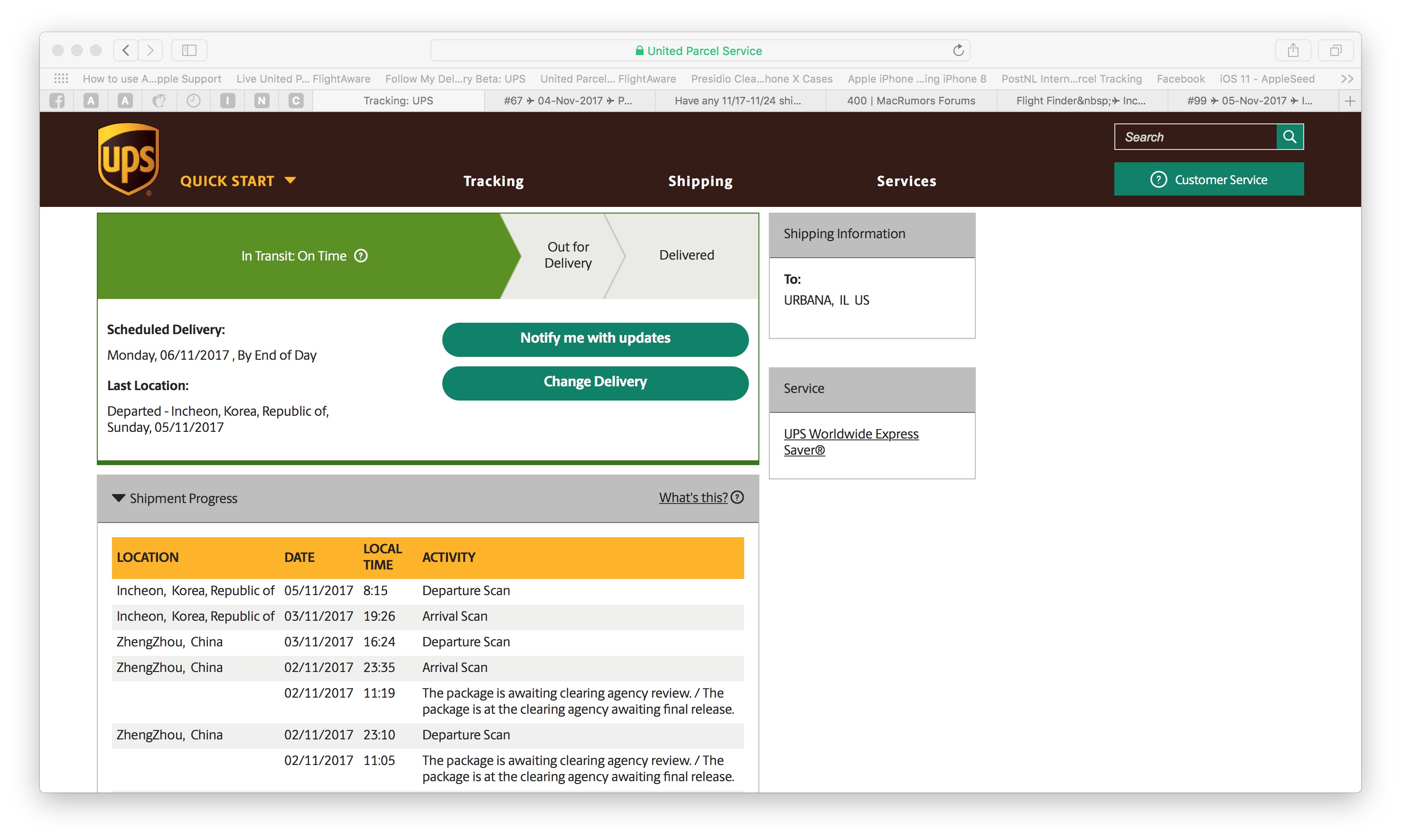Open a new tab with plus button
The image size is (1401, 840).
1349,101
